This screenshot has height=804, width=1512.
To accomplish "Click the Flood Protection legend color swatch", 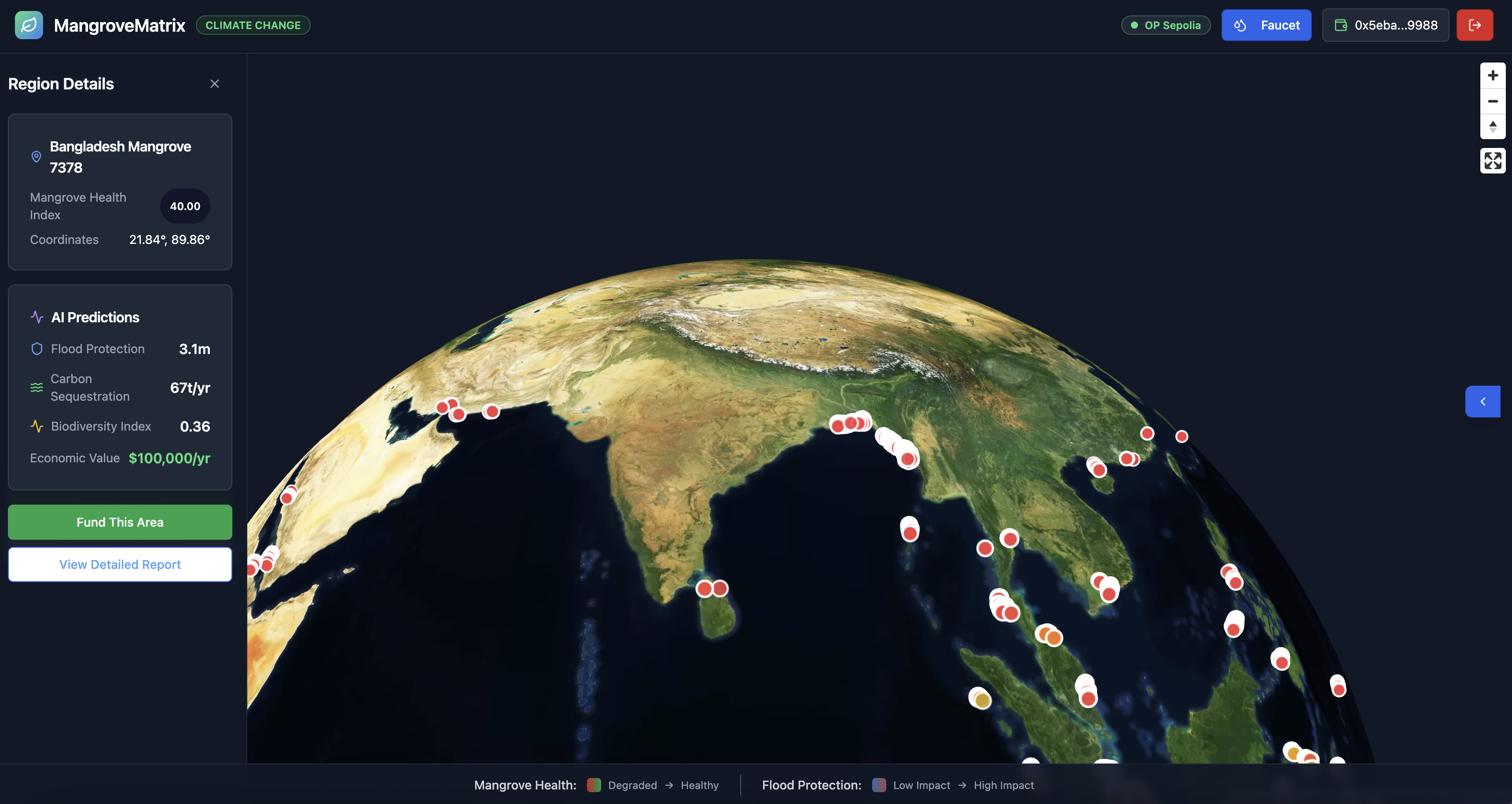I will tap(879, 785).
